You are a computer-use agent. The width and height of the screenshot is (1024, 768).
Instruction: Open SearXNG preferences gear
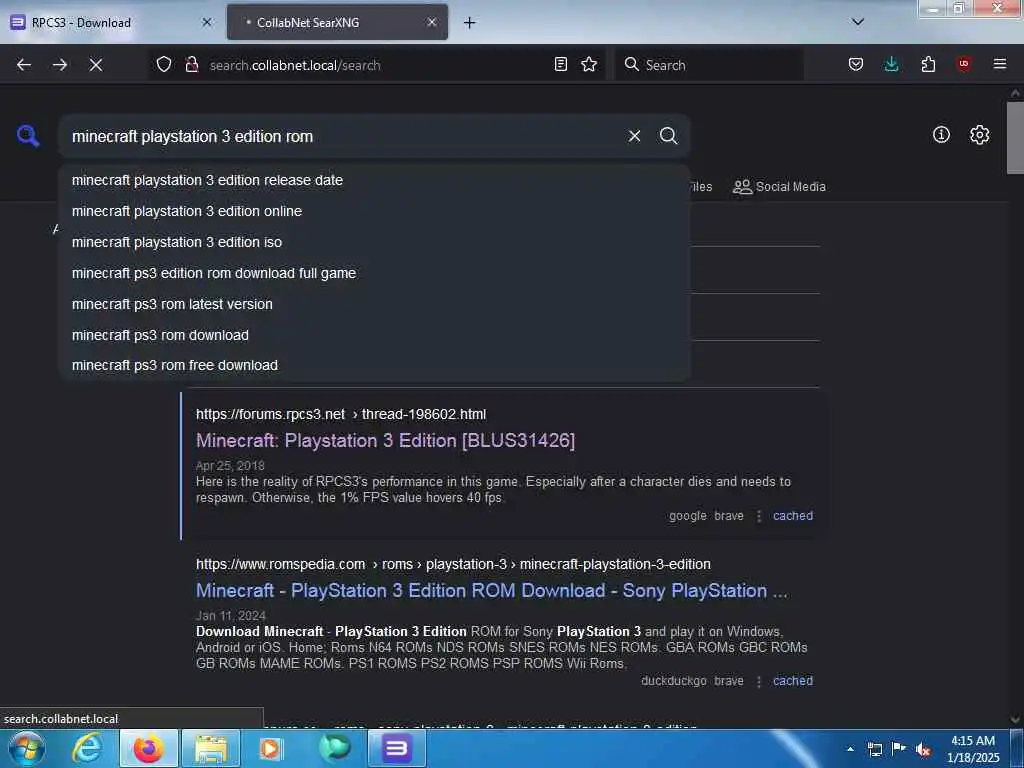[x=980, y=135]
